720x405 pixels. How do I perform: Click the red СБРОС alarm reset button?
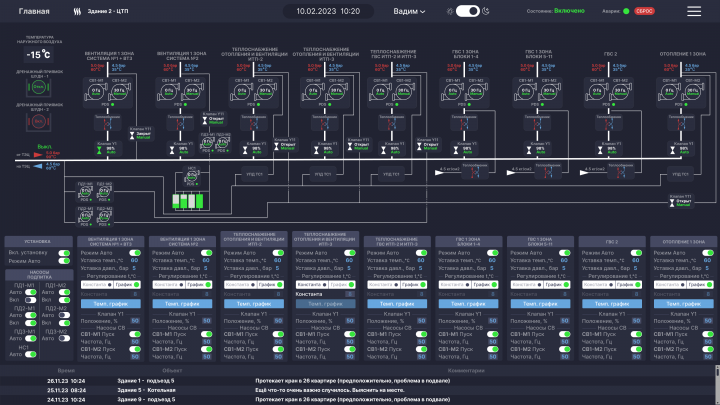pos(644,11)
